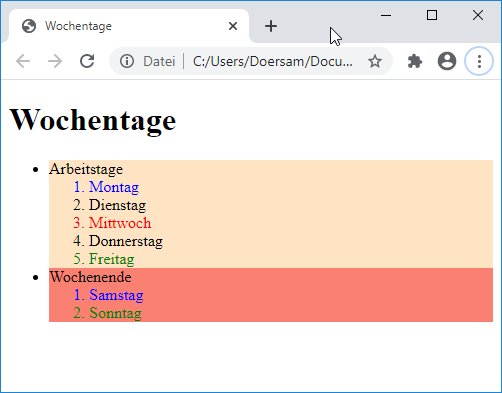Select the Wochentage tab
The height and width of the screenshot is (393, 502).
point(128,26)
